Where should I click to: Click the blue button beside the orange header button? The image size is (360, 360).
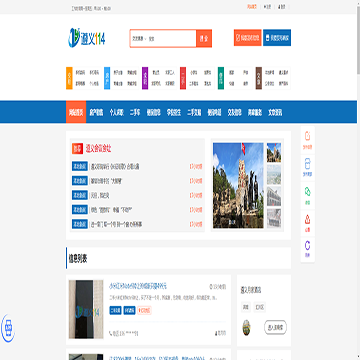point(277,38)
